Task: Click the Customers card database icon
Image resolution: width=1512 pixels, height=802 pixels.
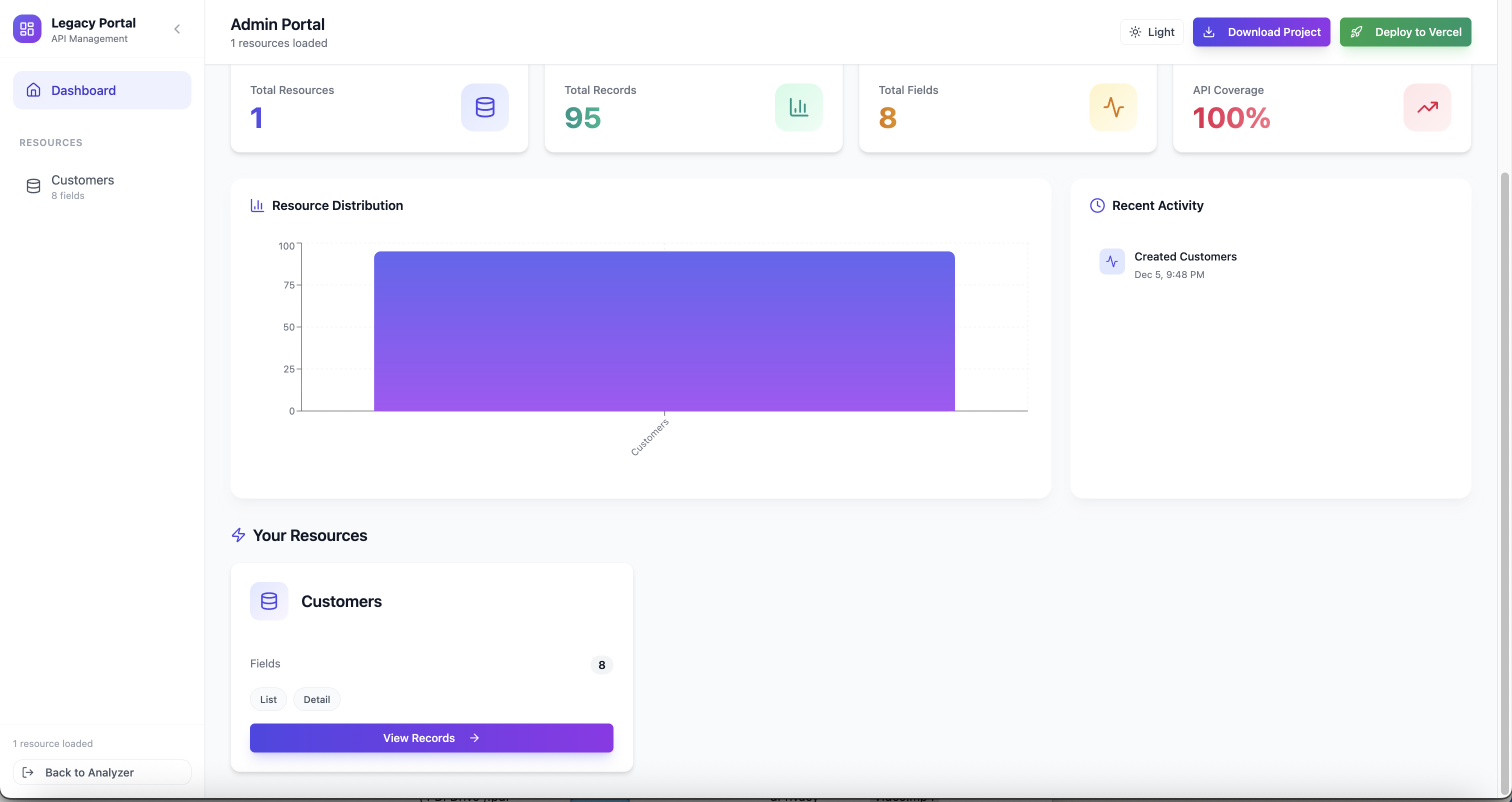Action: [269, 601]
